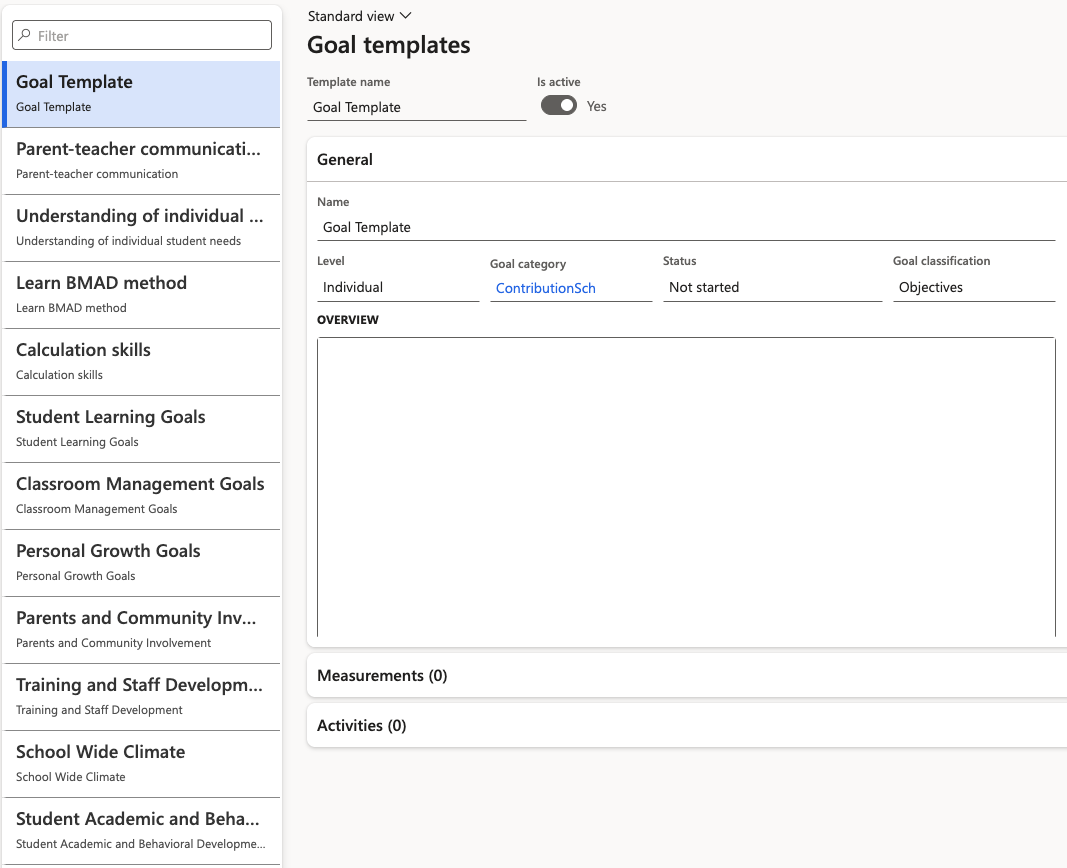Click the Filter input field
This screenshot has height=868, width=1067.
[142, 35]
